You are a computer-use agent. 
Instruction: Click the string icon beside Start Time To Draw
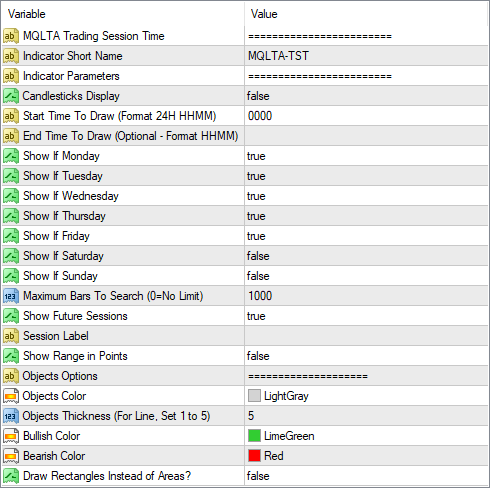coord(11,116)
